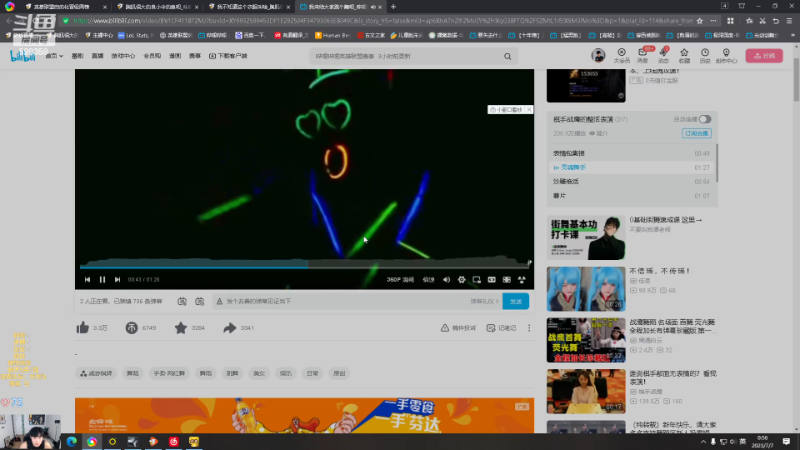Screen dimensions: 800x450
Task: Subscribe to collection via 订阅合集 button
Action: click(696, 133)
